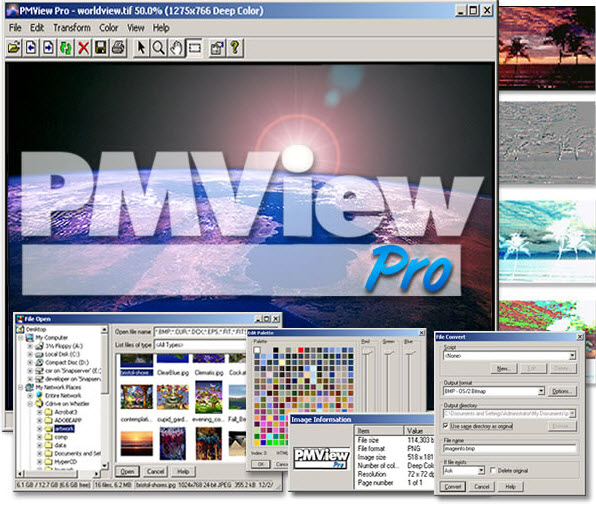Click the File name field in File Convert

[x=510, y=448]
